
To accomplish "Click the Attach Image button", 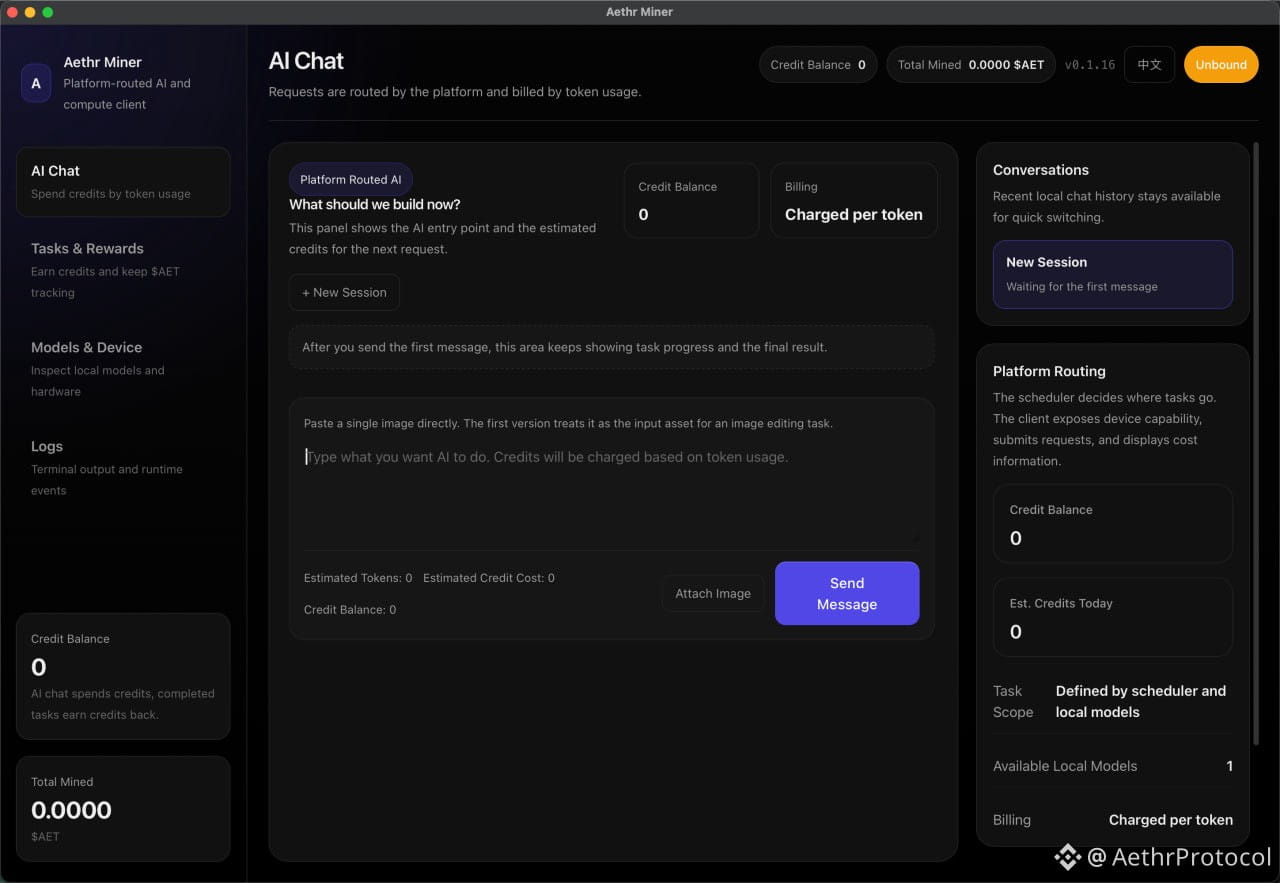I will point(713,593).
